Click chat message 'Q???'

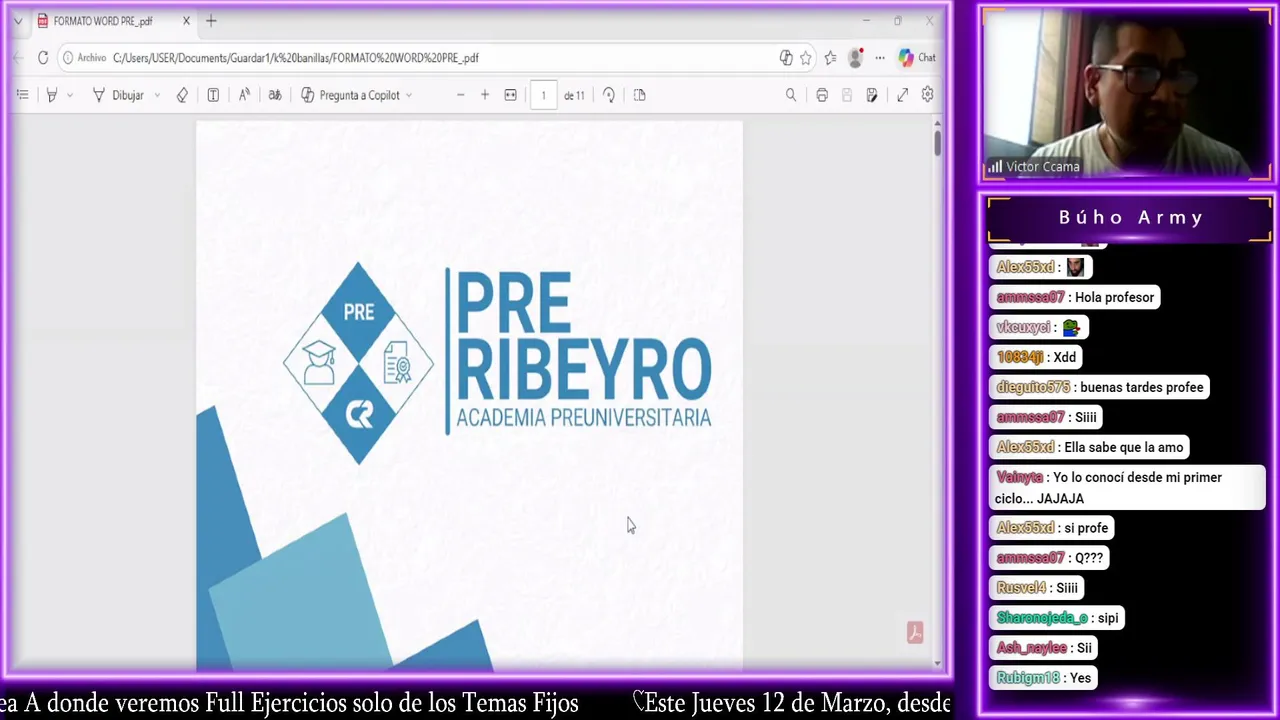point(1089,558)
